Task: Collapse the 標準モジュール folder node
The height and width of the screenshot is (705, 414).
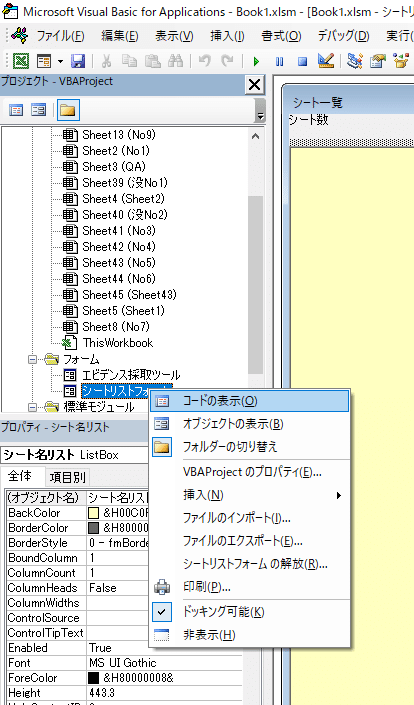Action: pyautogui.click(x=33, y=407)
